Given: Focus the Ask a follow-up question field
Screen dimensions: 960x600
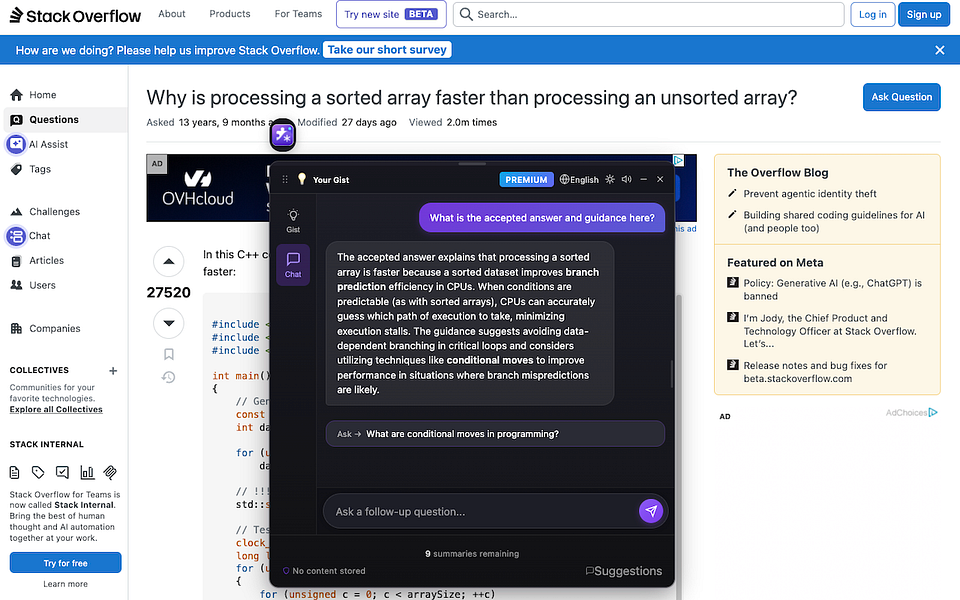Looking at the screenshot, I should (482, 511).
